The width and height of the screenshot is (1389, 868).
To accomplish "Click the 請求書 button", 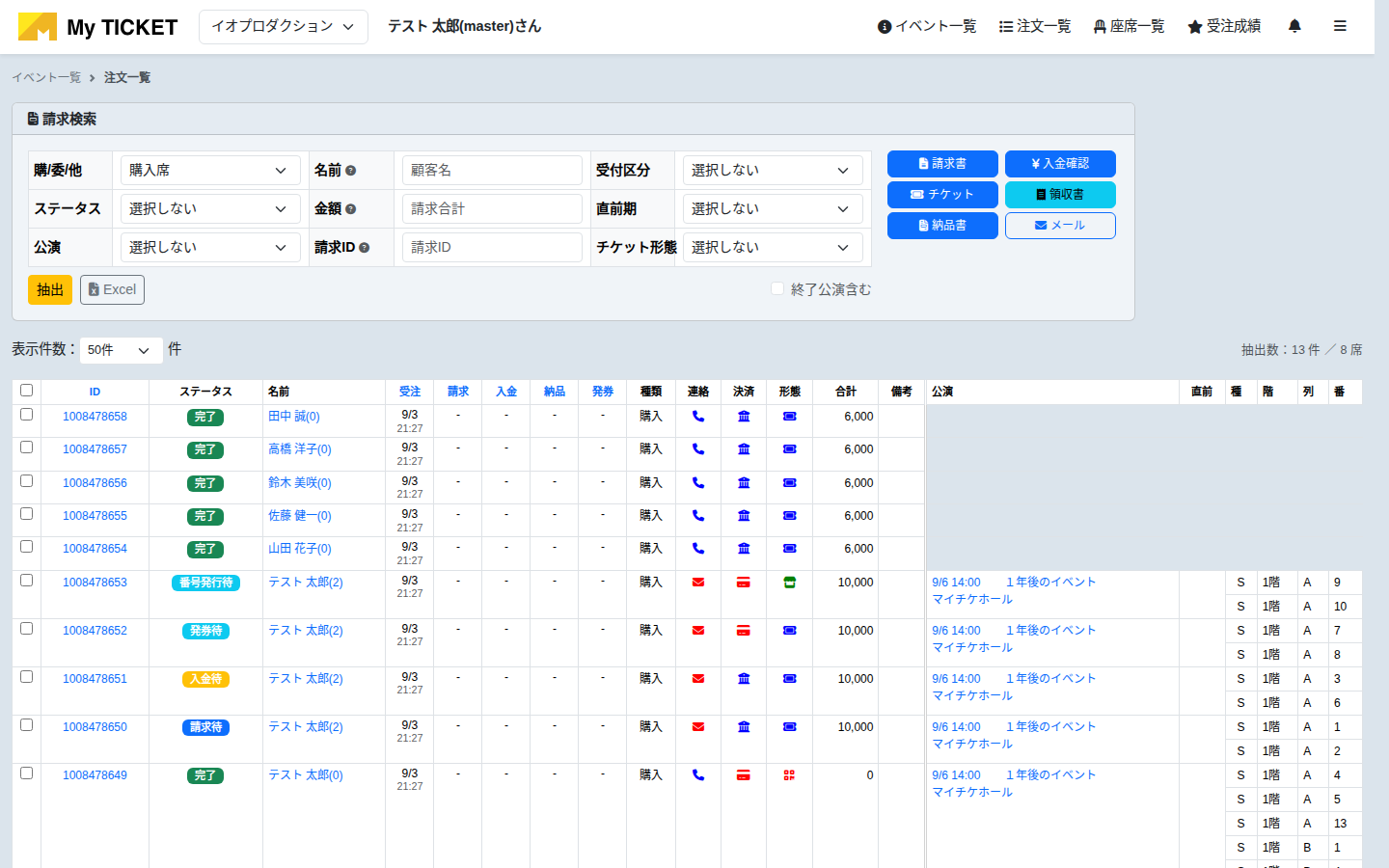I will click(942, 164).
